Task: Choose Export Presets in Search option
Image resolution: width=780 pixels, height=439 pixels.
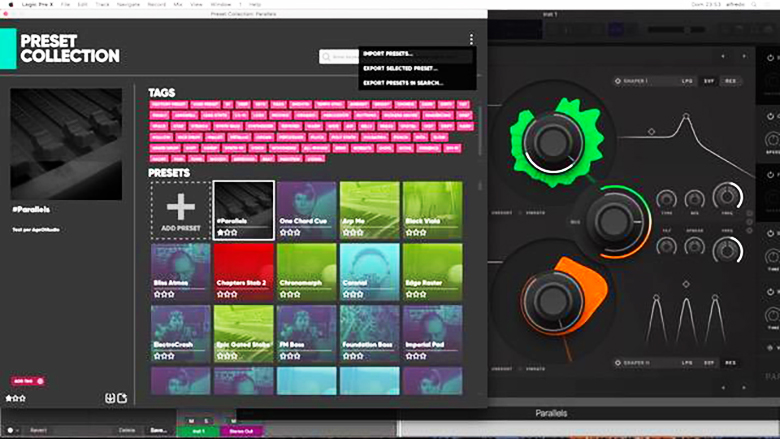Action: point(403,83)
